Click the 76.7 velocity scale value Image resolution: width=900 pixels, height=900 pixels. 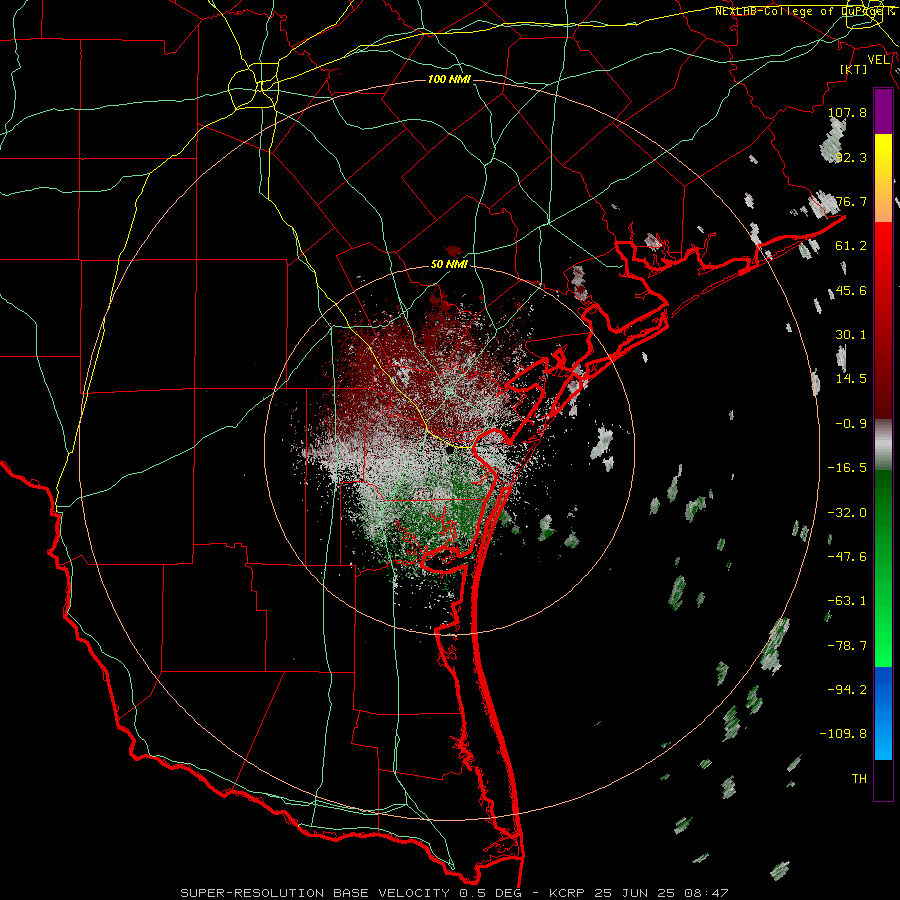point(851,201)
